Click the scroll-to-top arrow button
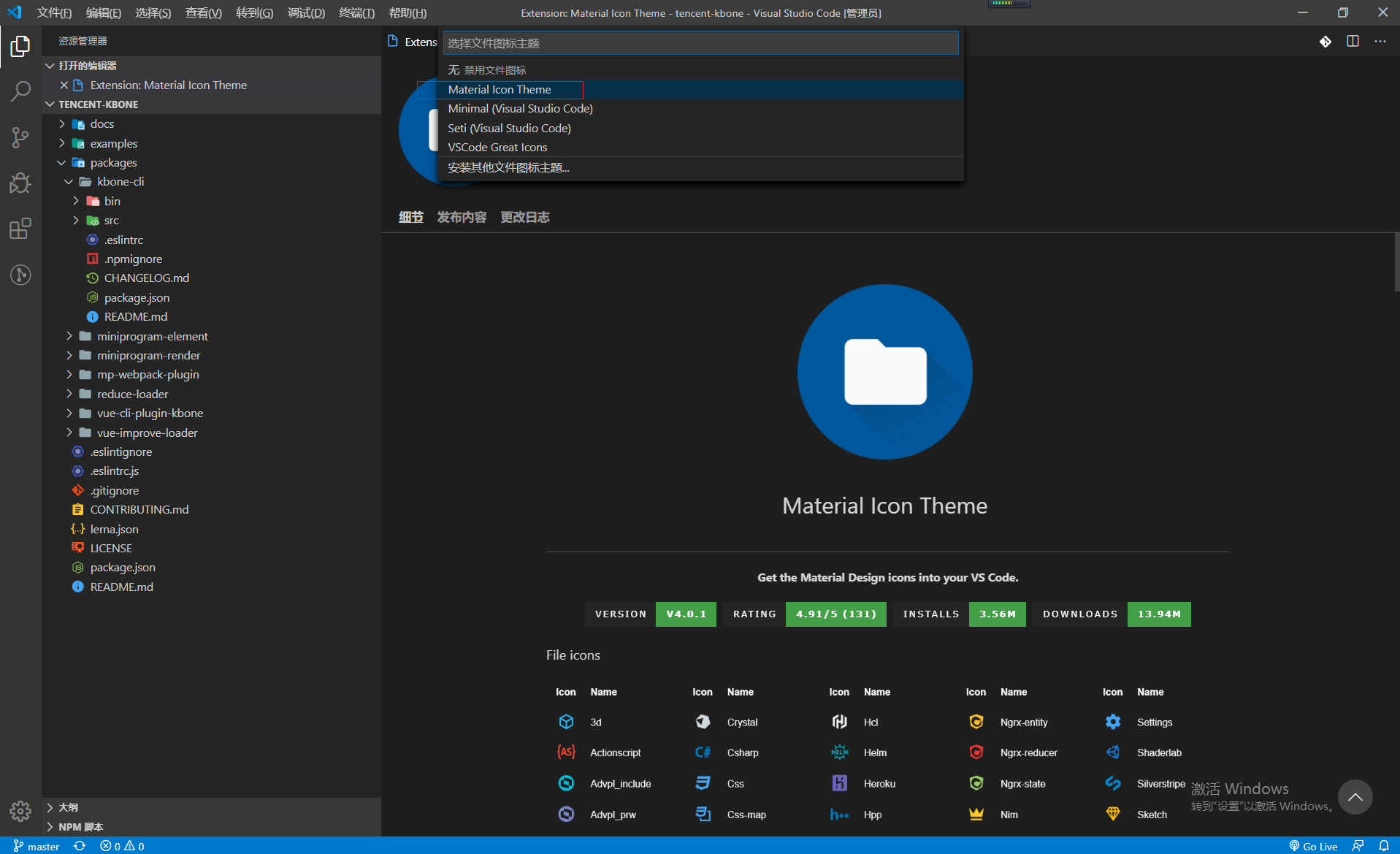Image resolution: width=1400 pixels, height=854 pixels. point(1355,797)
